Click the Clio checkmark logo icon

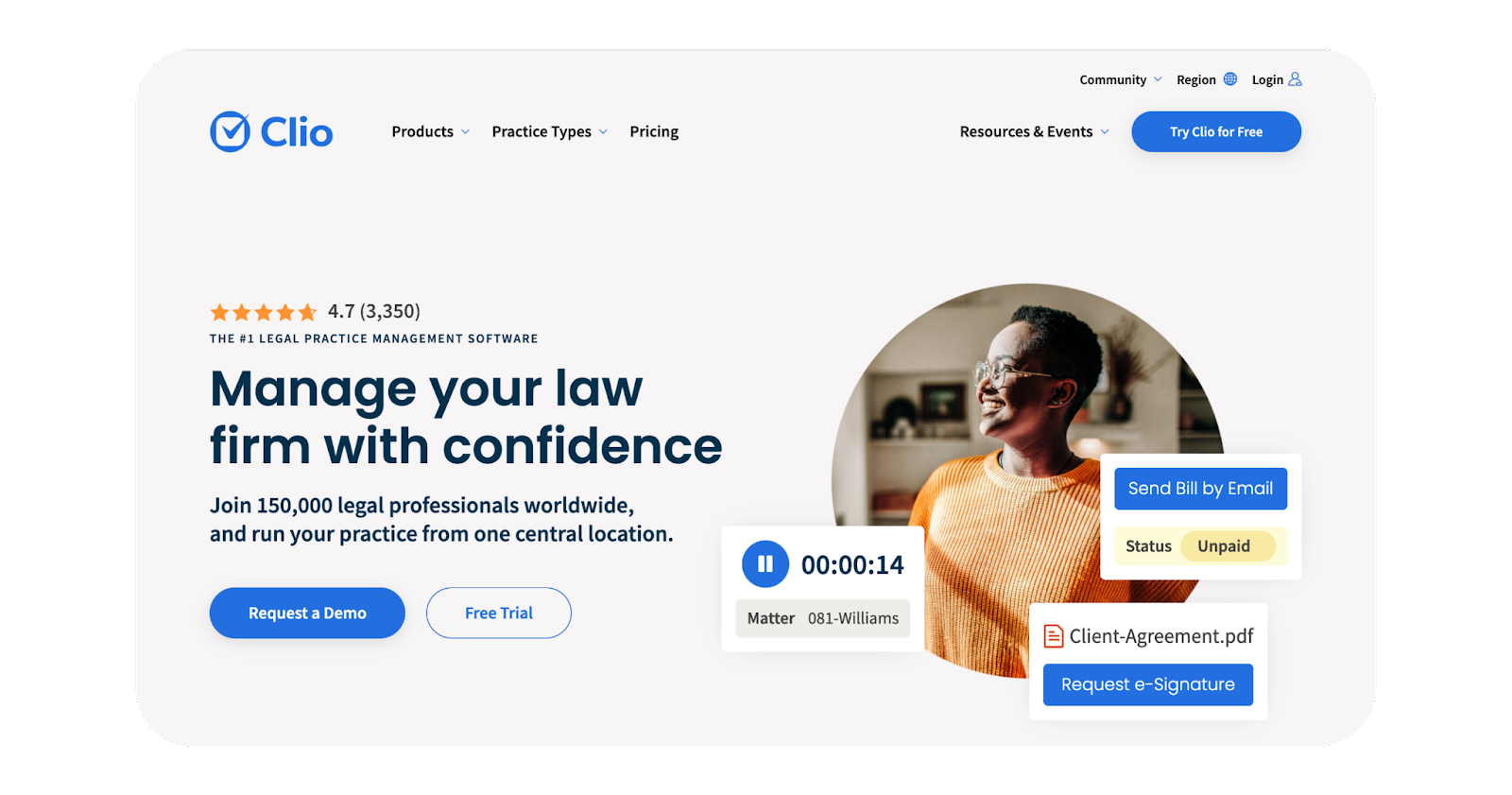point(231,131)
